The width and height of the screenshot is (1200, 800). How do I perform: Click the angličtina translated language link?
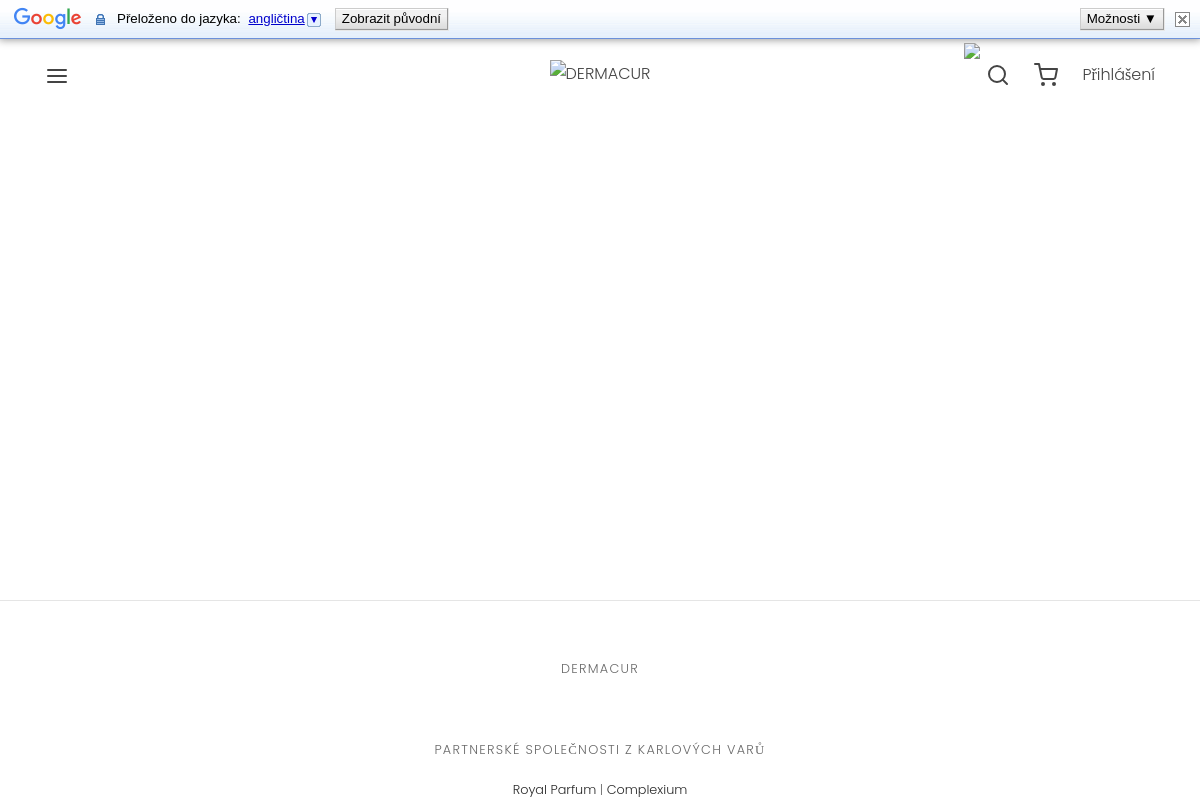(276, 18)
